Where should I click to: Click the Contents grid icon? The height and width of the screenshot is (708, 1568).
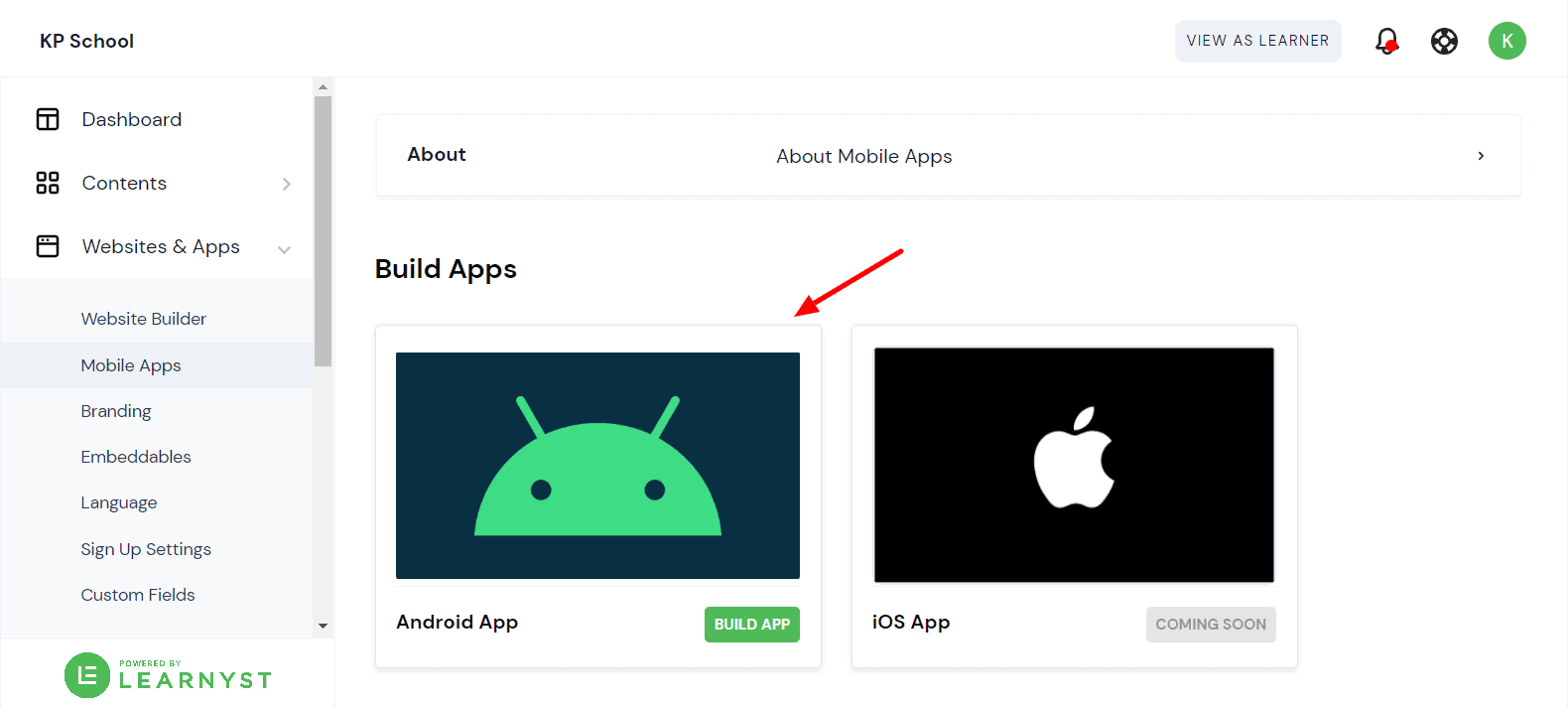coord(48,183)
